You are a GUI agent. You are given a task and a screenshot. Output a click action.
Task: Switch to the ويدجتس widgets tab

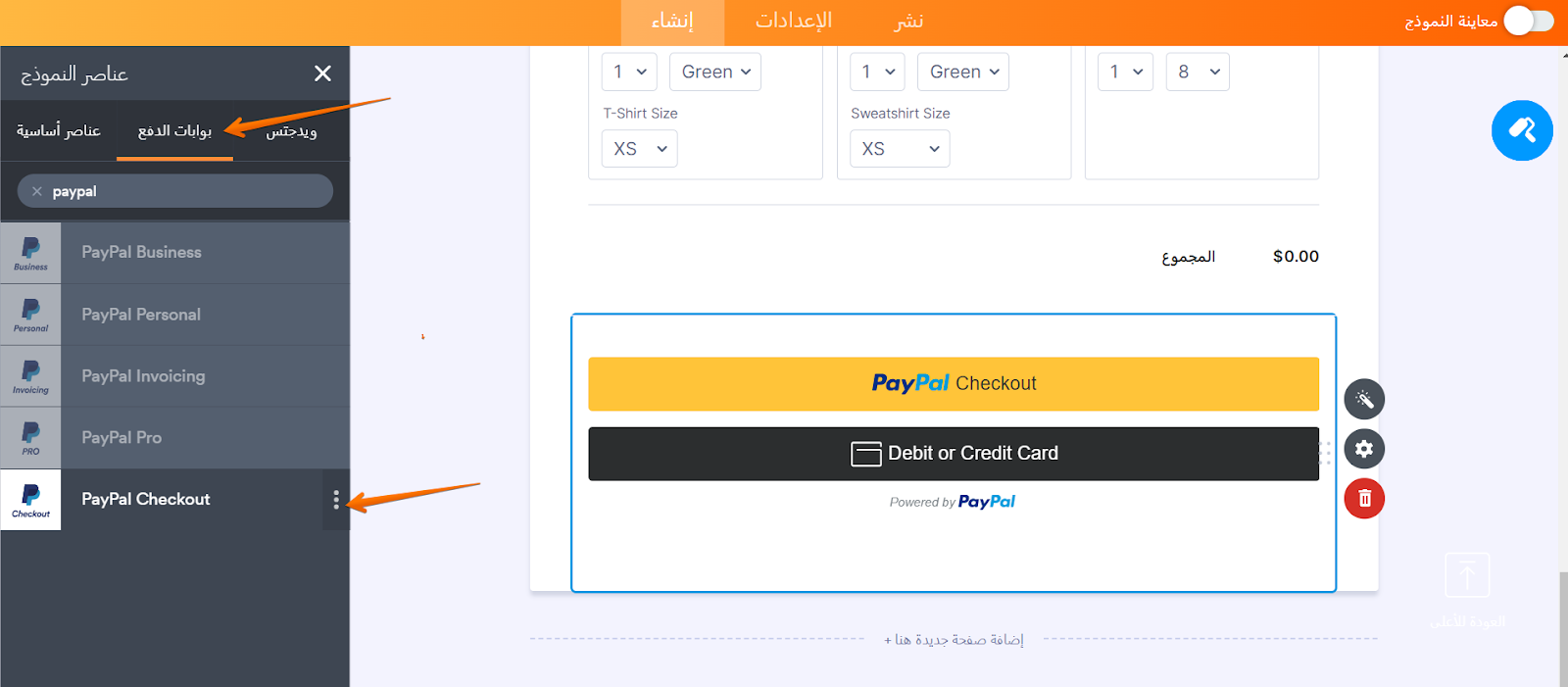tap(291, 131)
